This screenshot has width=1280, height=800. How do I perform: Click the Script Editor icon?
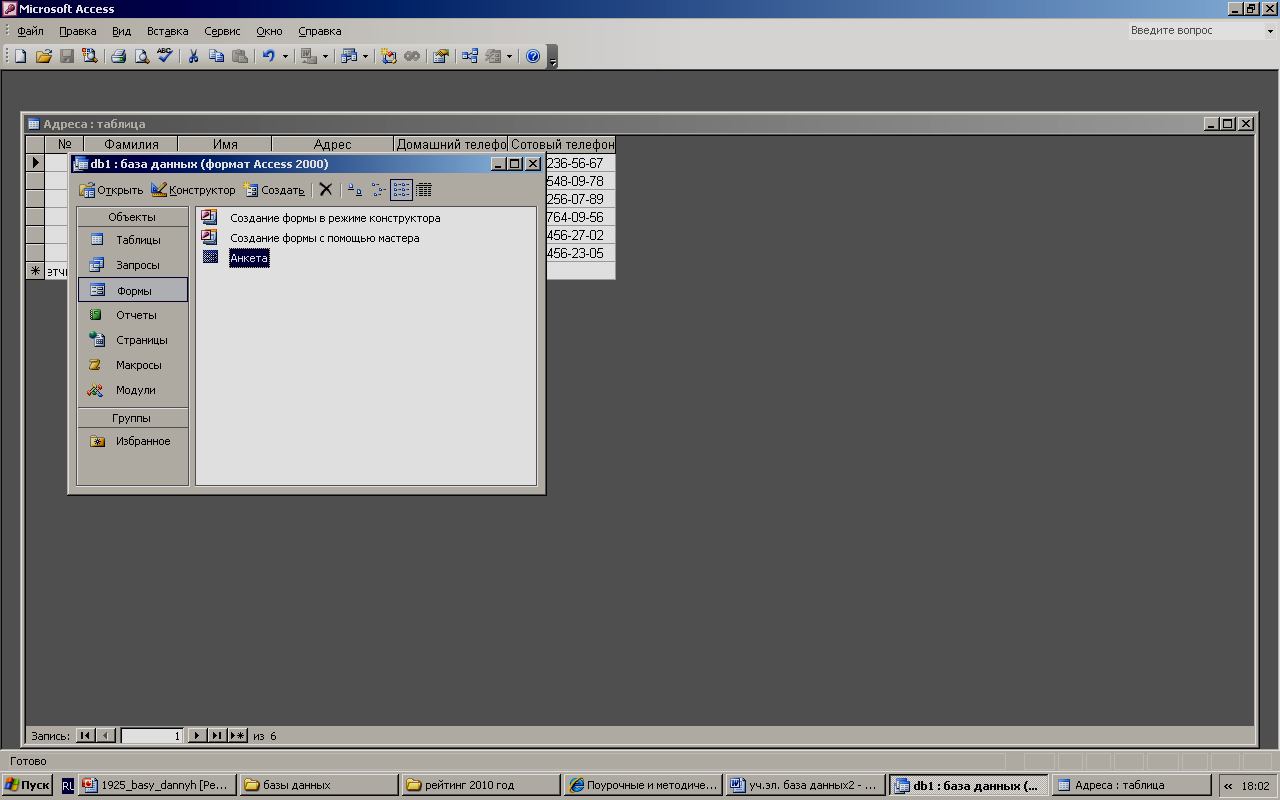[412, 56]
